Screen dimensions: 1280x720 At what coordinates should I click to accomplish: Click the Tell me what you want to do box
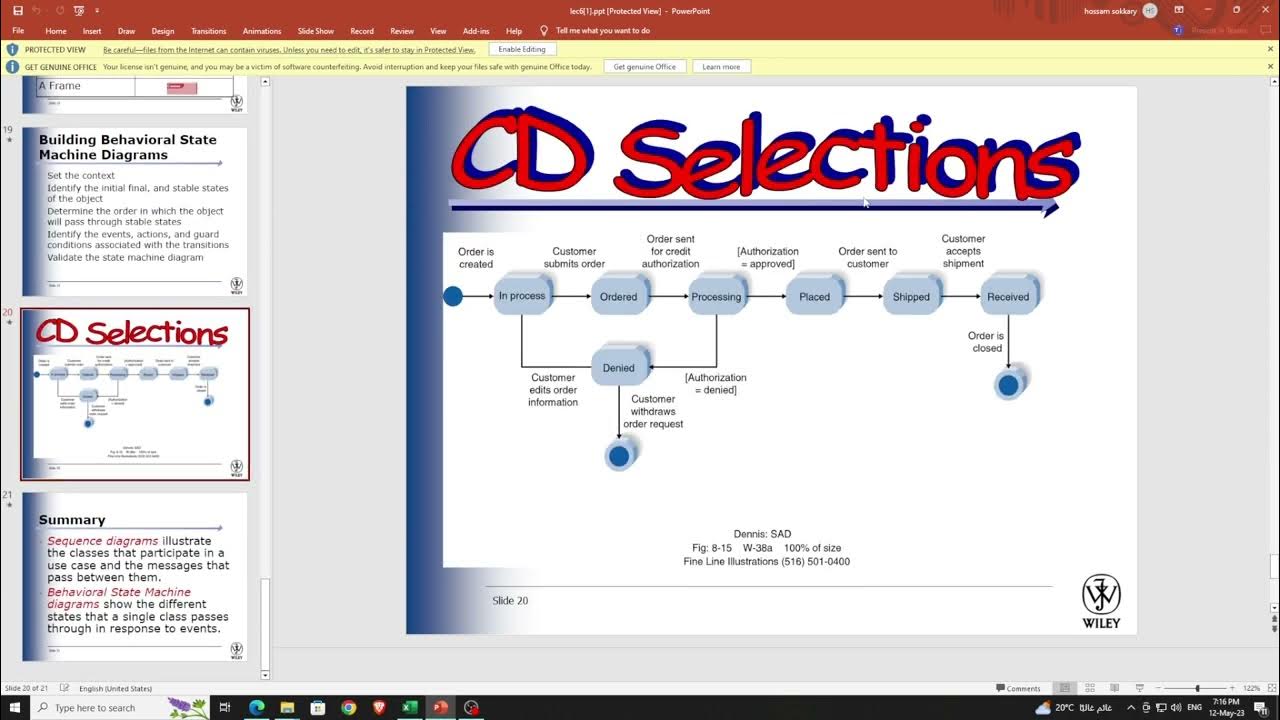[602, 31]
